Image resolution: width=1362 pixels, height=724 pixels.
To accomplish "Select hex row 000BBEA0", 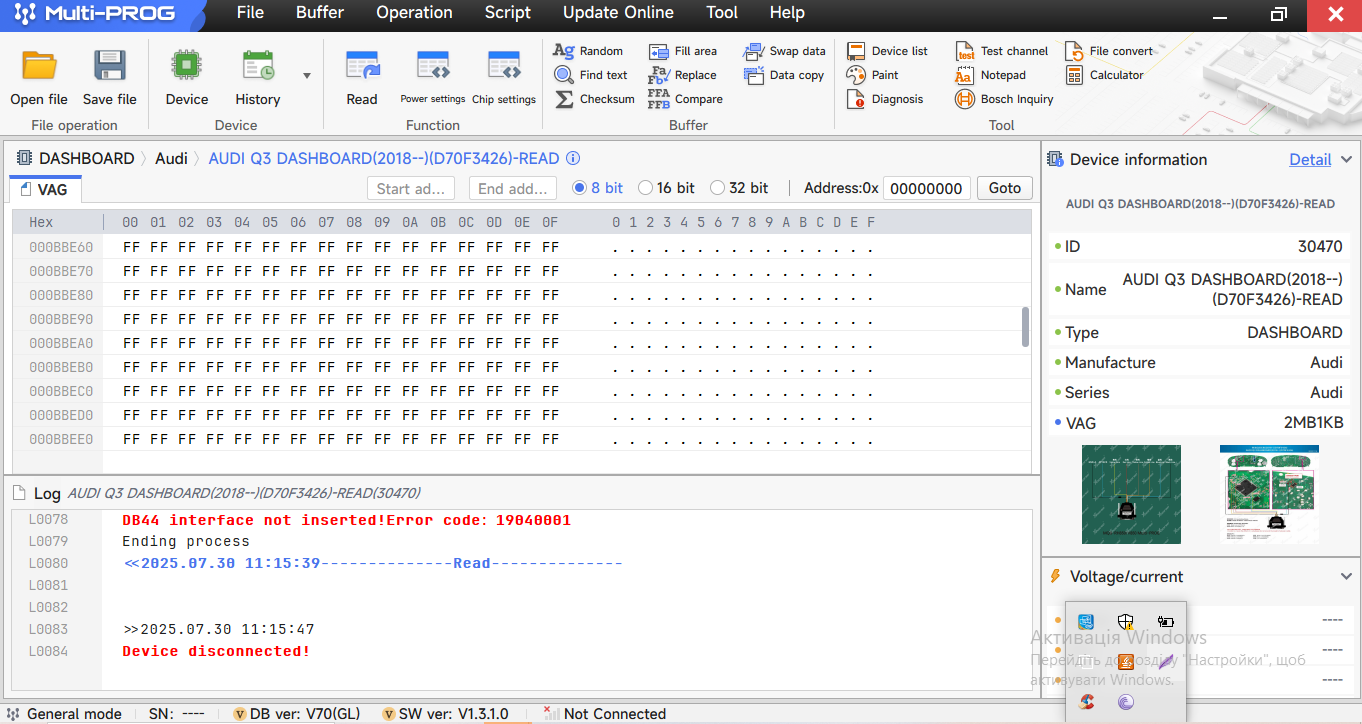I will coord(520,343).
